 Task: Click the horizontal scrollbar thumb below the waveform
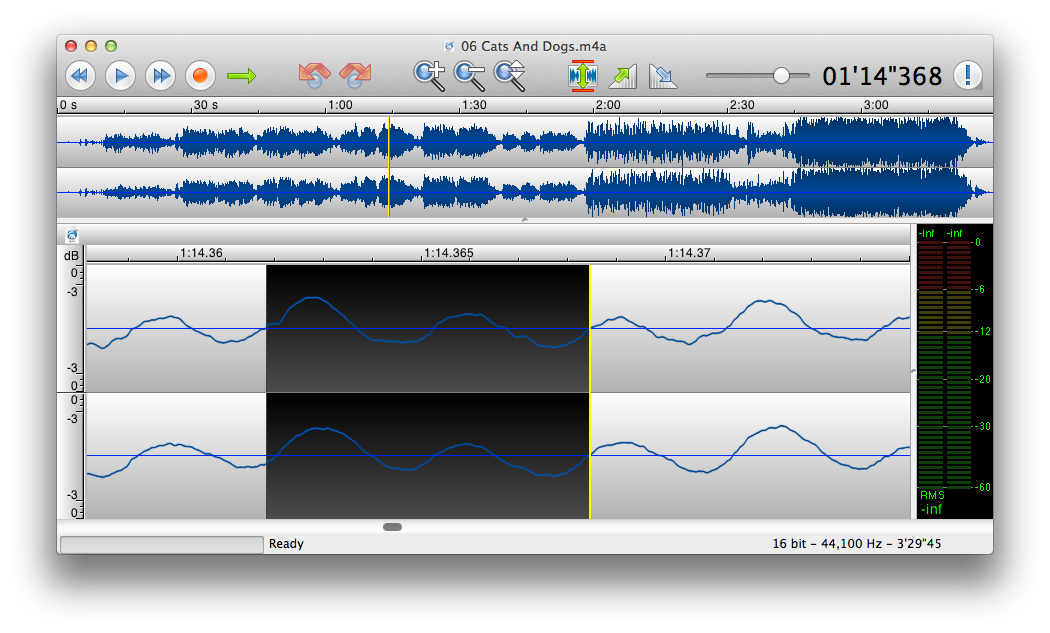coord(392,527)
